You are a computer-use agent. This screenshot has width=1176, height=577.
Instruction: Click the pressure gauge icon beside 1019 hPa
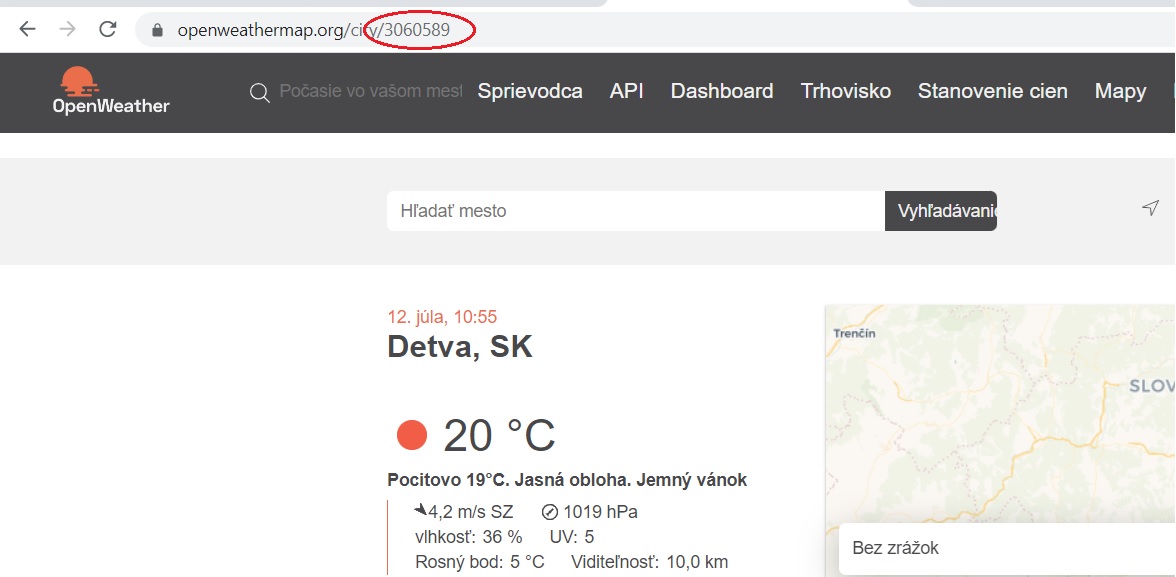click(x=549, y=512)
